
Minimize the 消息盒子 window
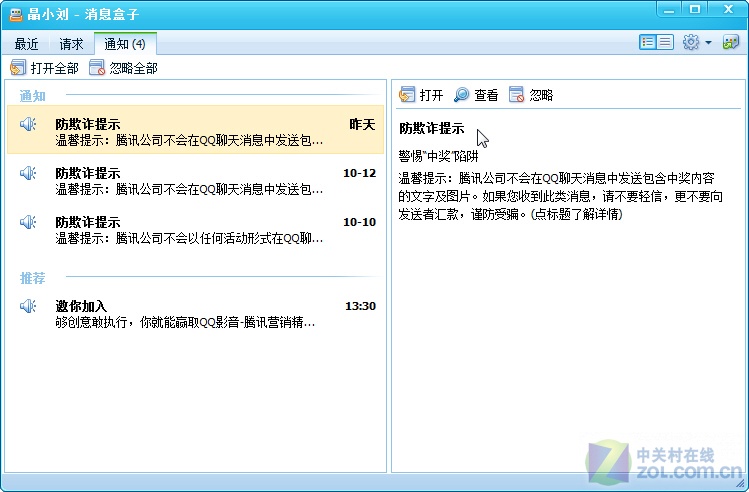pyautogui.click(x=669, y=10)
